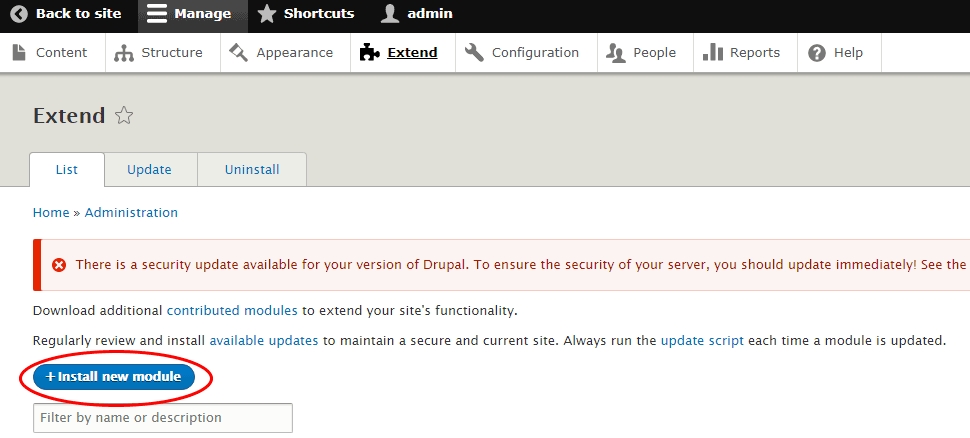Click the Back to site arrow icon
Screen dimensions: 970x438
(x=19, y=14)
